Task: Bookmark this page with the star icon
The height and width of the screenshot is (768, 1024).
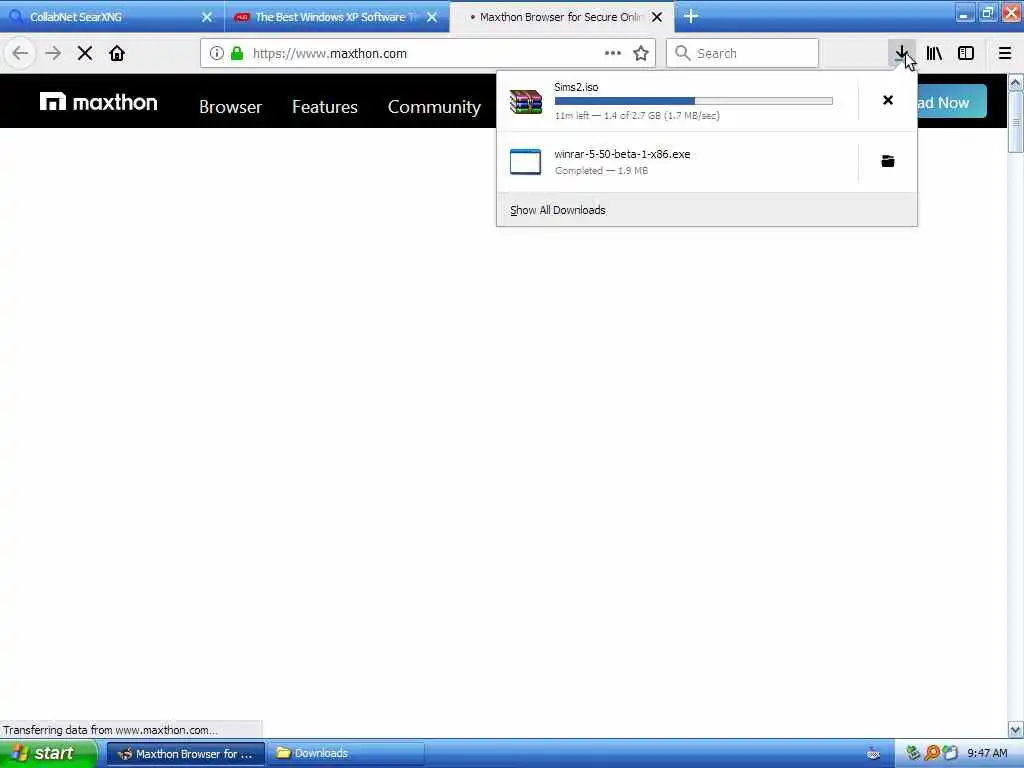Action: (x=641, y=53)
